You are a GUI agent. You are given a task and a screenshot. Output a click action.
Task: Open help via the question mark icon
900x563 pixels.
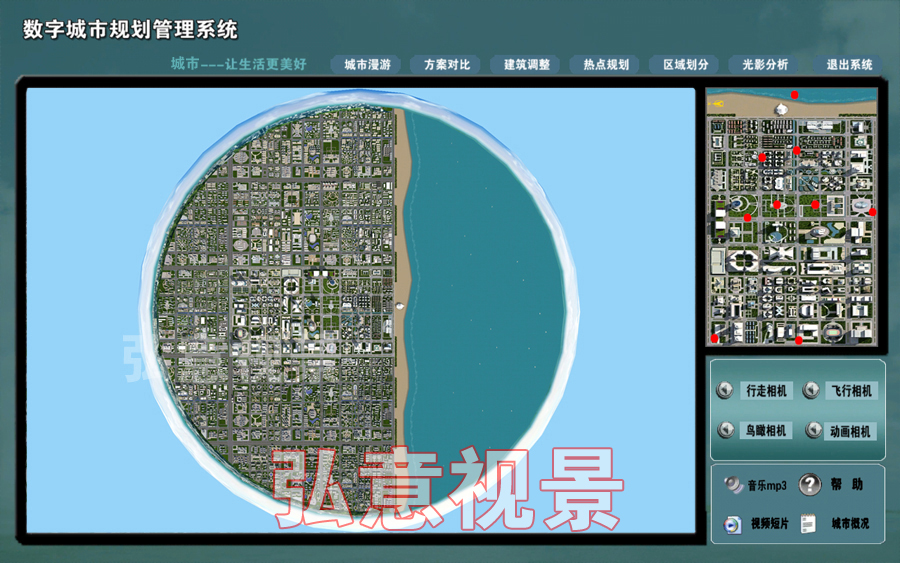point(810,485)
